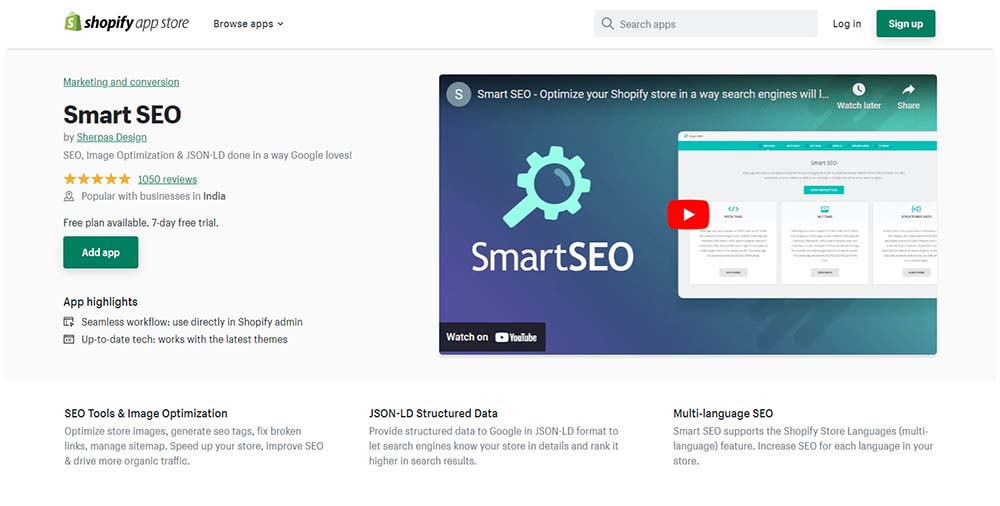Click the Multi-language SEO heading
This screenshot has width=1000, height=506.
click(x=723, y=413)
